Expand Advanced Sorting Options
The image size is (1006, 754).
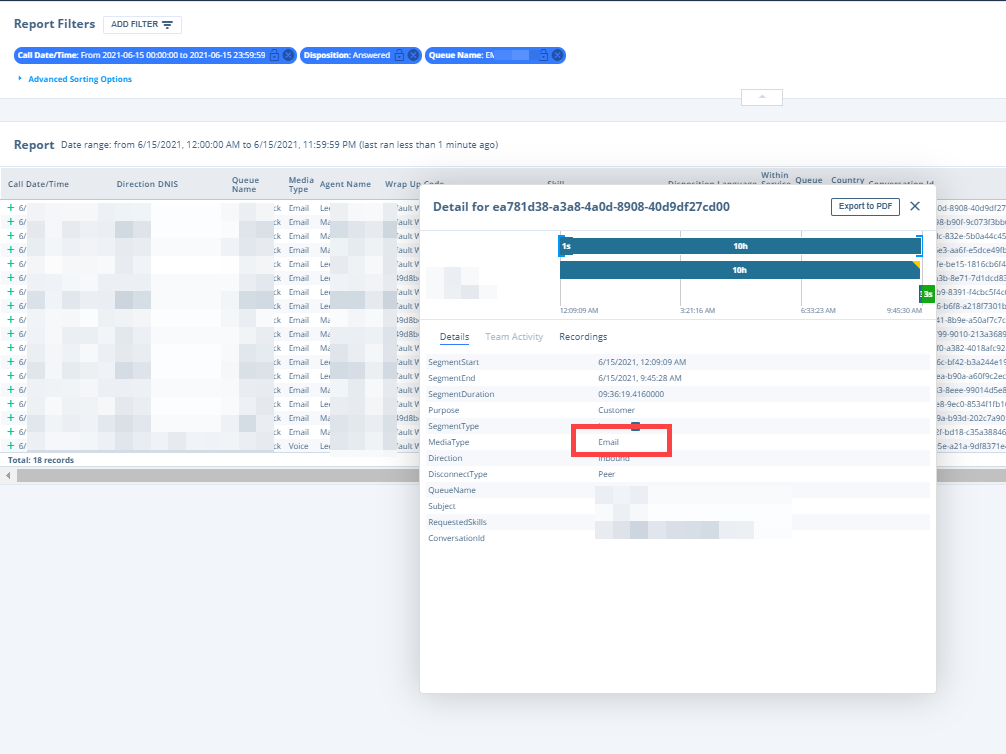point(80,79)
